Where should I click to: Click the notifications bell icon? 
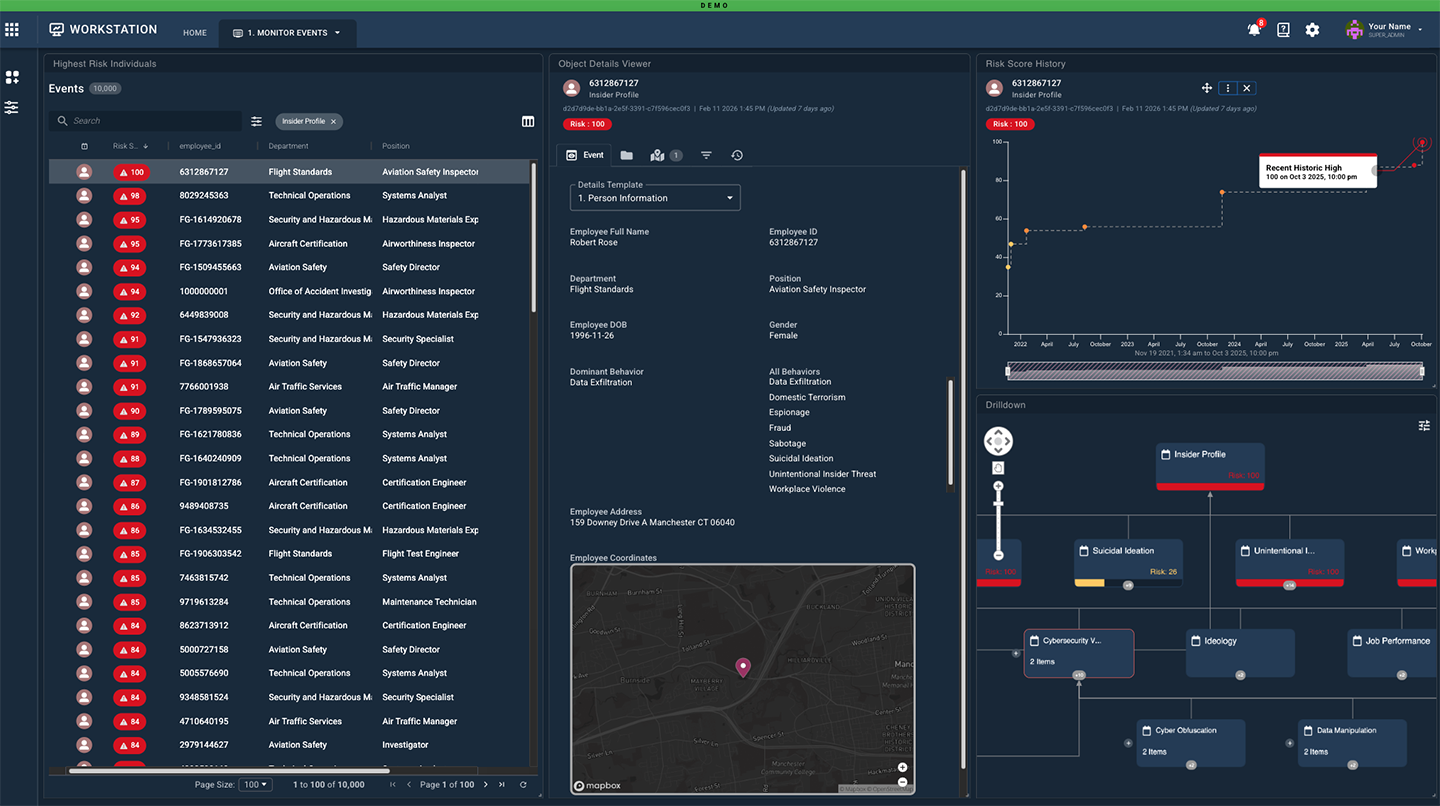tap(1254, 29)
